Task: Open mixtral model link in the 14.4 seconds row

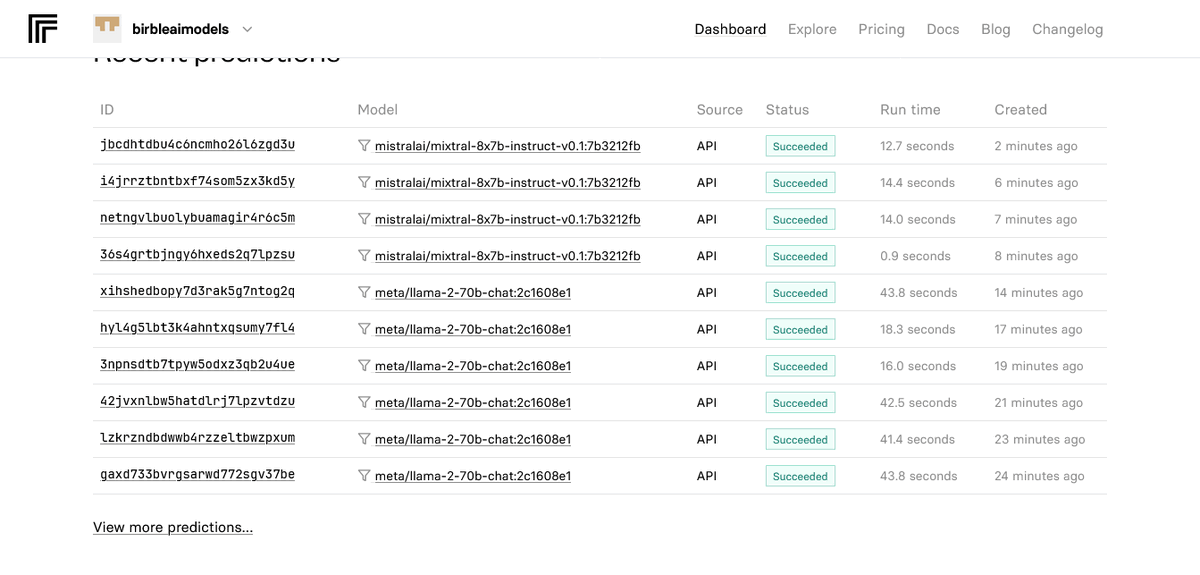Action: pos(508,183)
